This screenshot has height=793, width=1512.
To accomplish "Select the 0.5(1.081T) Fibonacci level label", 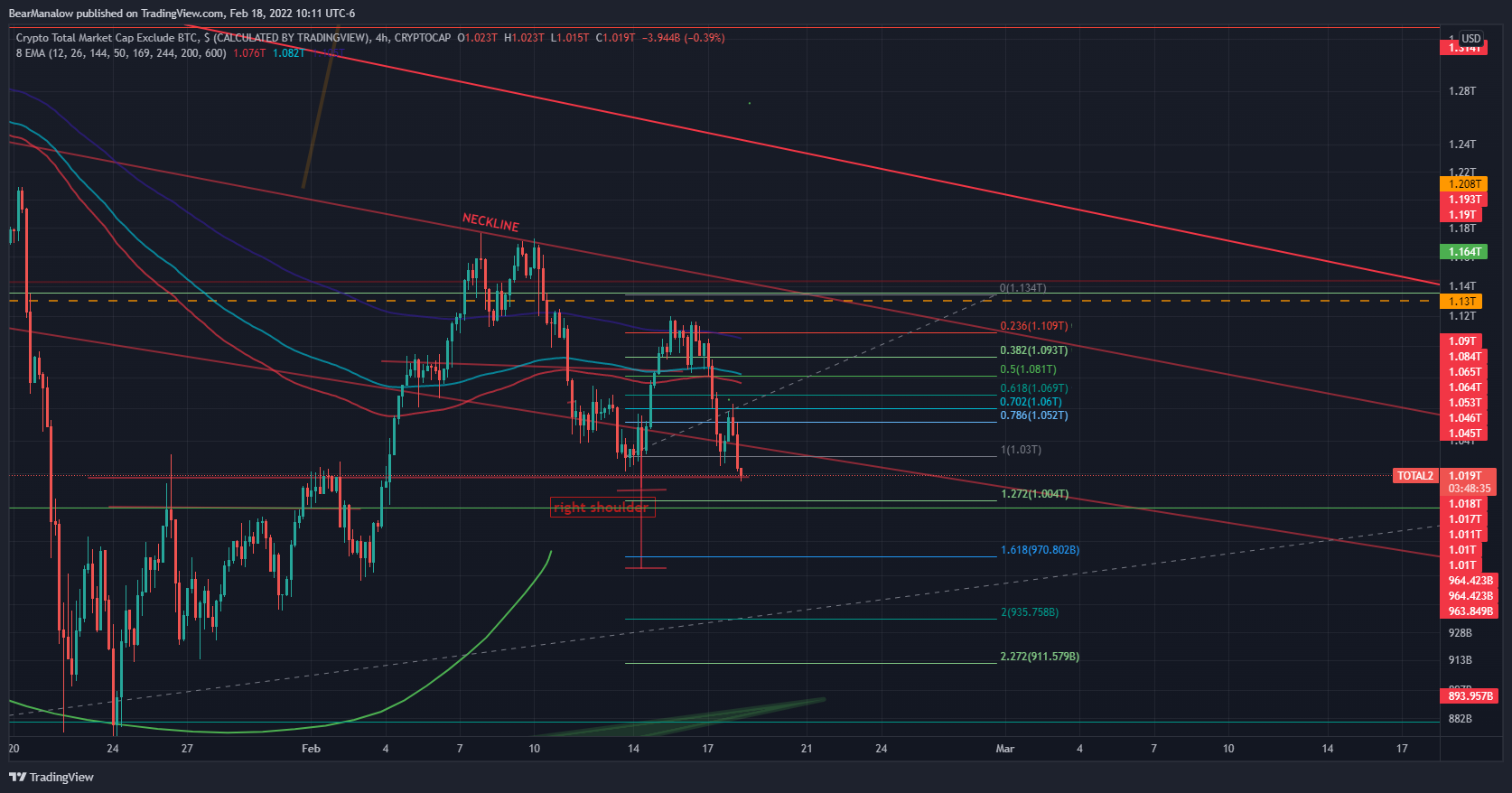I will coord(1028,369).
